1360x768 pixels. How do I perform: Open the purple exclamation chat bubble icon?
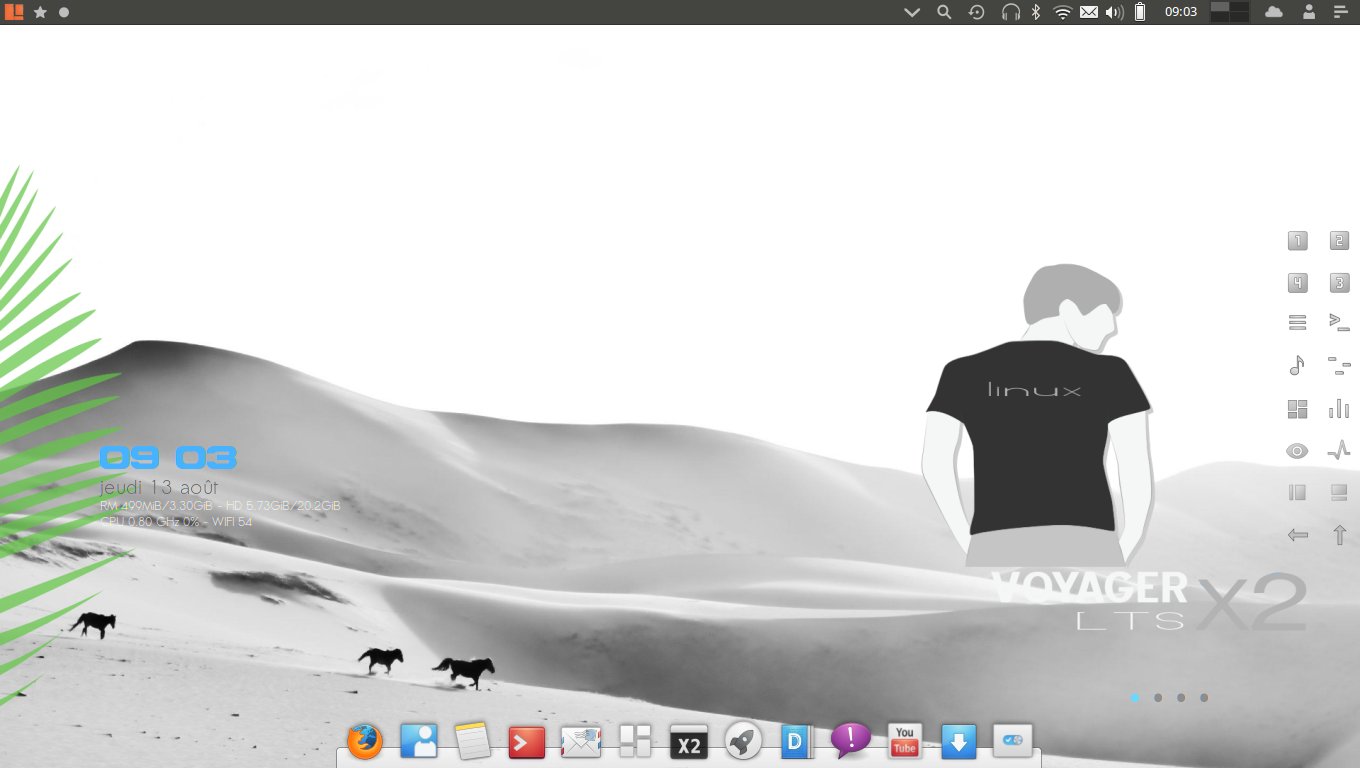(x=851, y=740)
